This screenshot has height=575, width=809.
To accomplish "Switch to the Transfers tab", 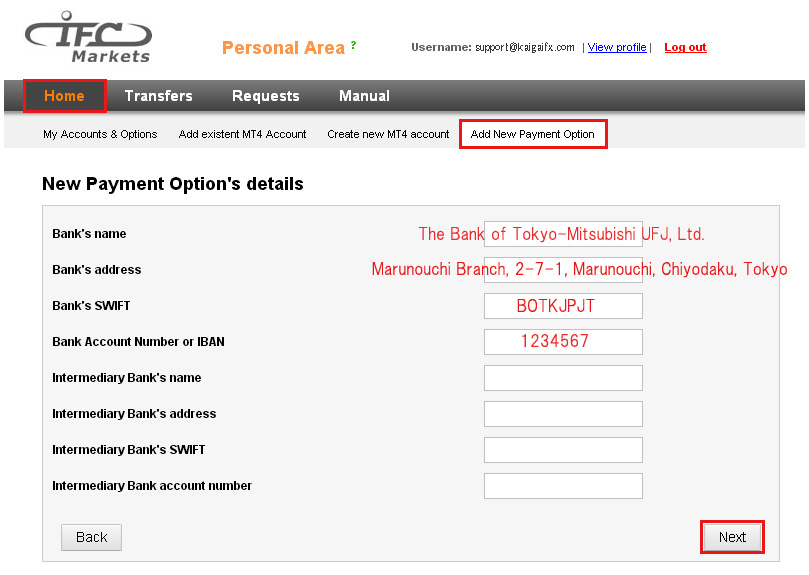I will tap(158, 96).
